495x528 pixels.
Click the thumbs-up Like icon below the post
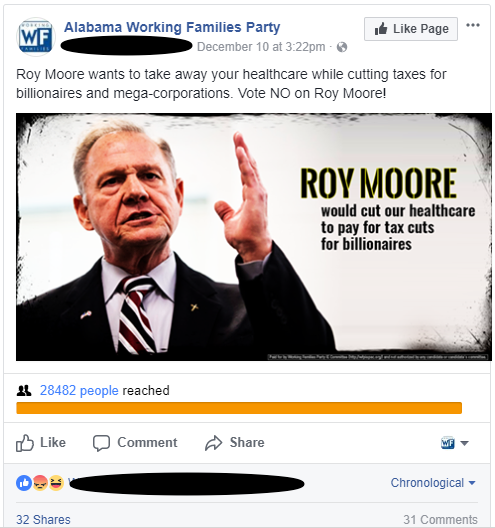[25, 442]
